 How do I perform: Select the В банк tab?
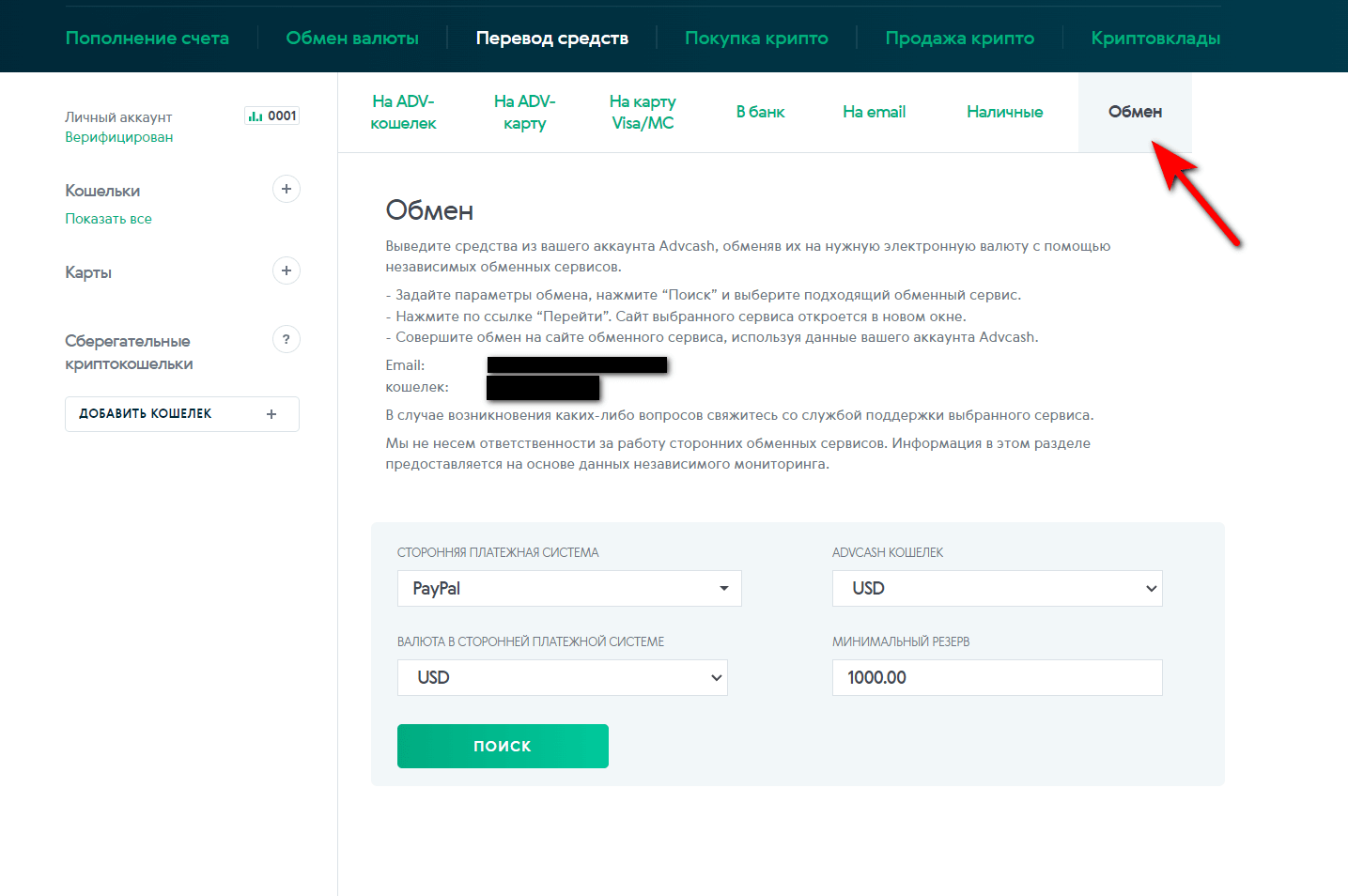[x=760, y=112]
